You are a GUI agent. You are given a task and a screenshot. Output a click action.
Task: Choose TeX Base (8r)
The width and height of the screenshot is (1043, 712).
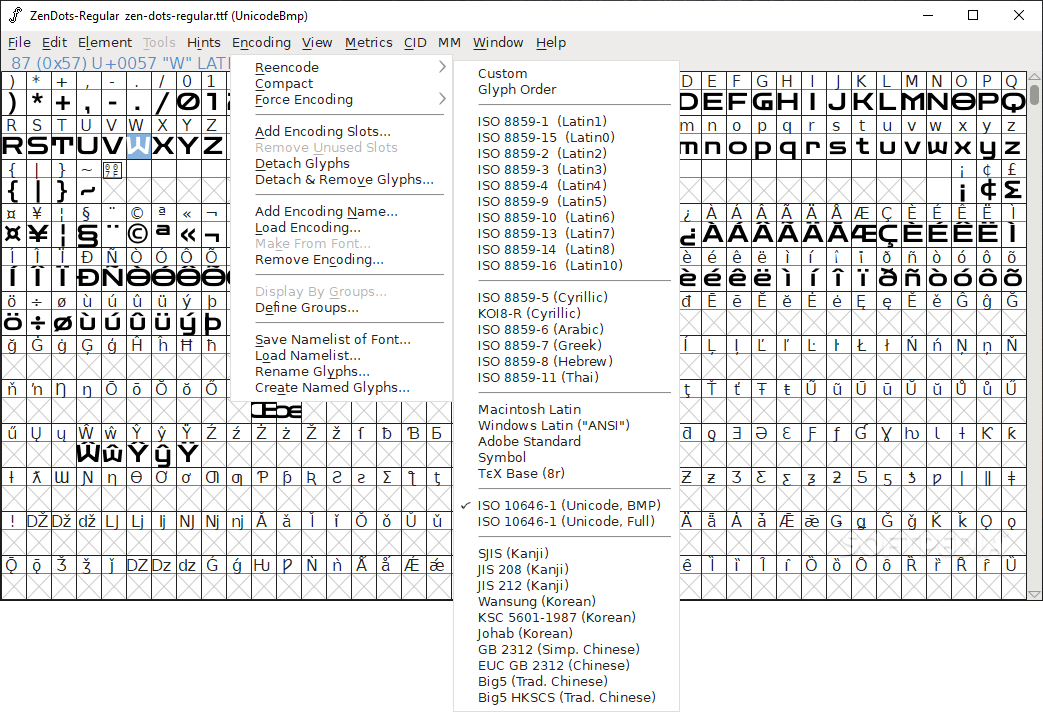(x=521, y=472)
